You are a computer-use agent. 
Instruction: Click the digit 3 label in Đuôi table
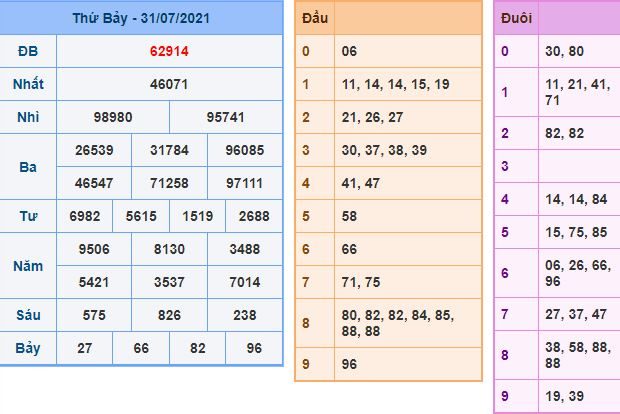point(505,166)
